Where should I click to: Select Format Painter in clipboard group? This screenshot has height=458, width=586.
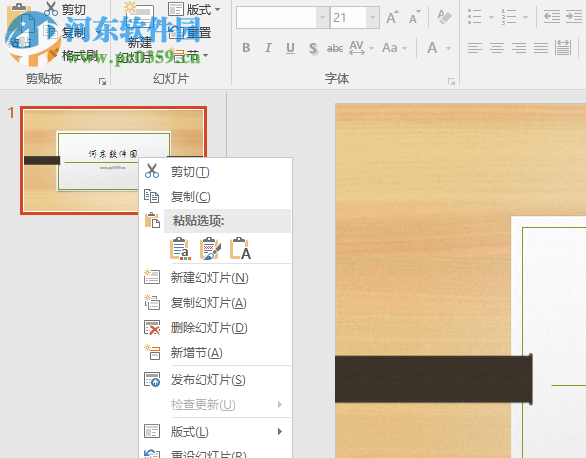(x=73, y=56)
